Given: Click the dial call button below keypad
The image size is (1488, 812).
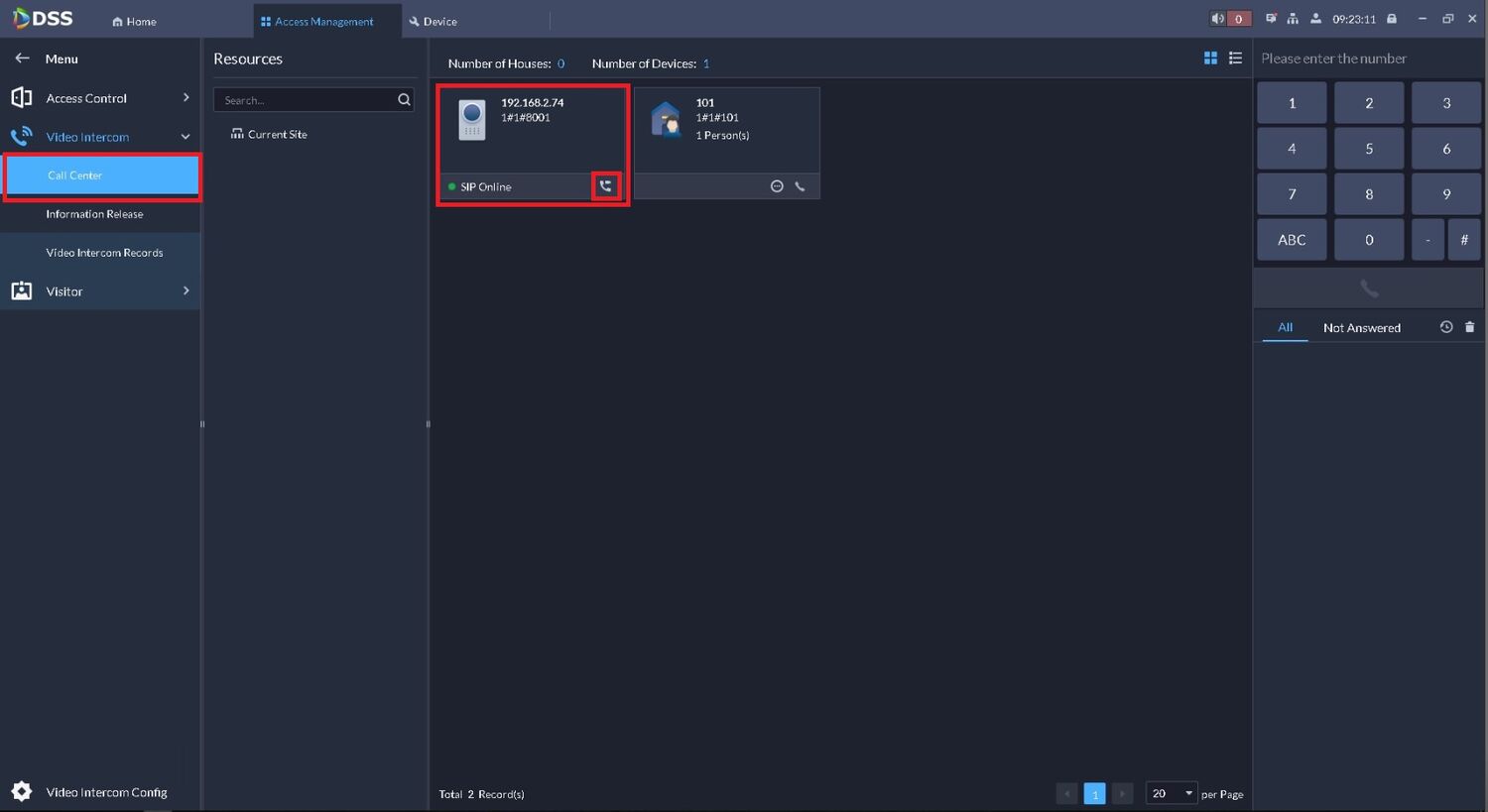Looking at the screenshot, I should [x=1369, y=289].
